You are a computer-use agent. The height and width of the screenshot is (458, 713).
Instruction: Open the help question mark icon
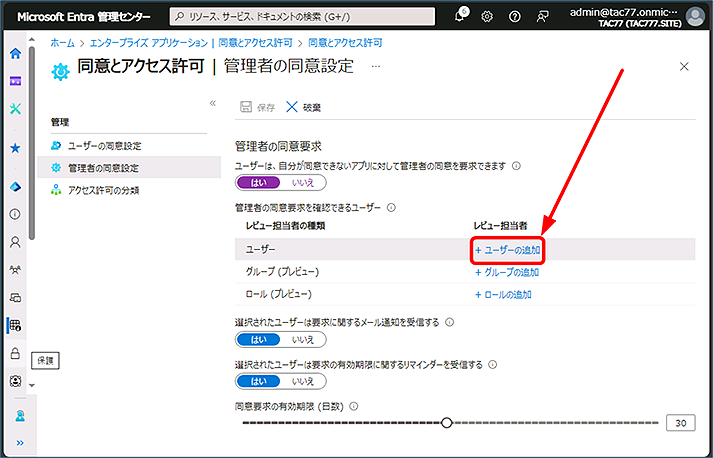point(515,17)
